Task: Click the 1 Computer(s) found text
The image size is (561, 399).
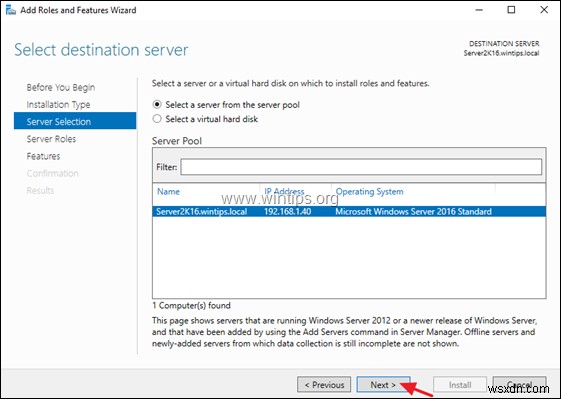Action: 191,305
